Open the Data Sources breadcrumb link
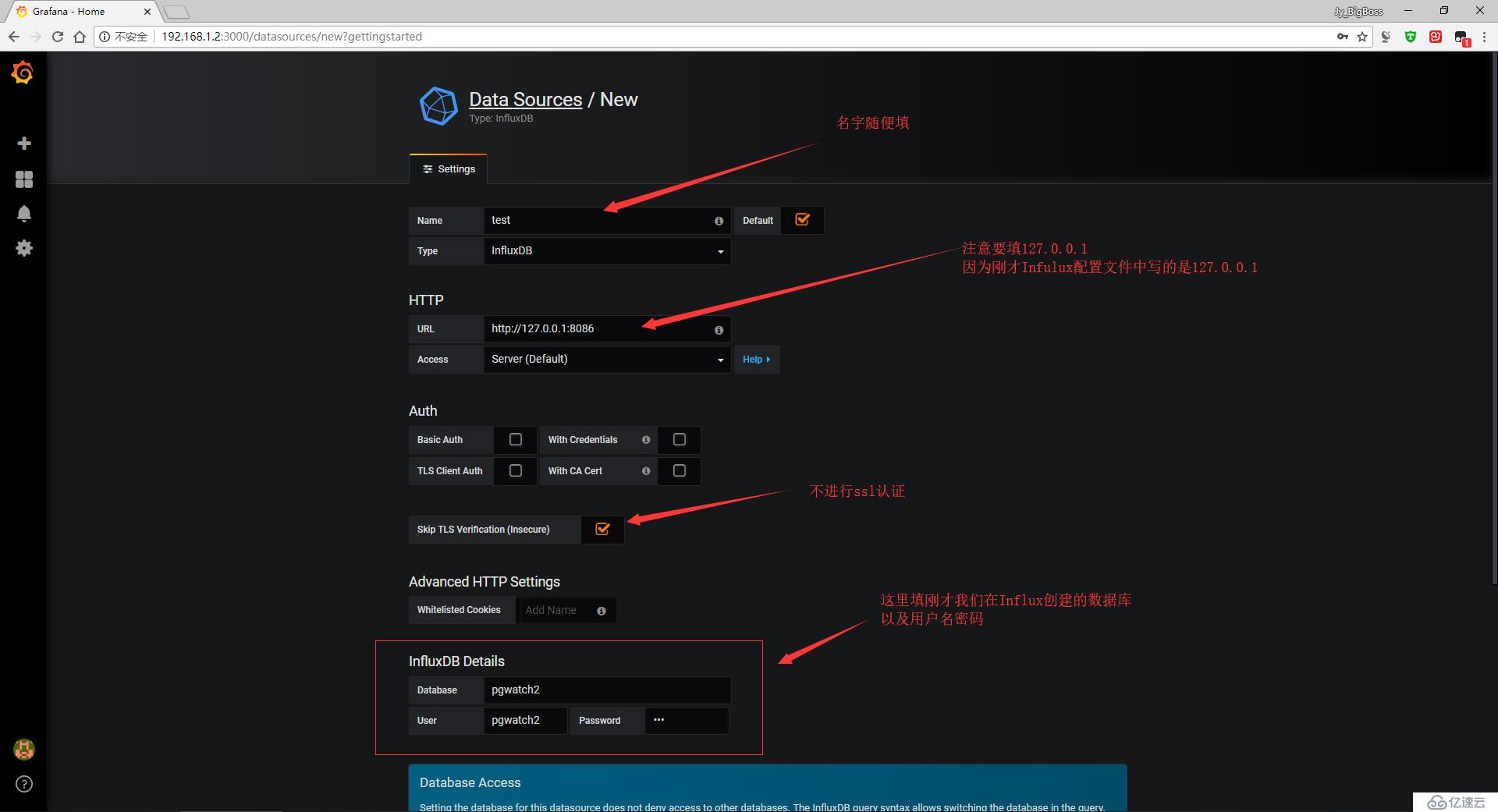 [x=525, y=100]
